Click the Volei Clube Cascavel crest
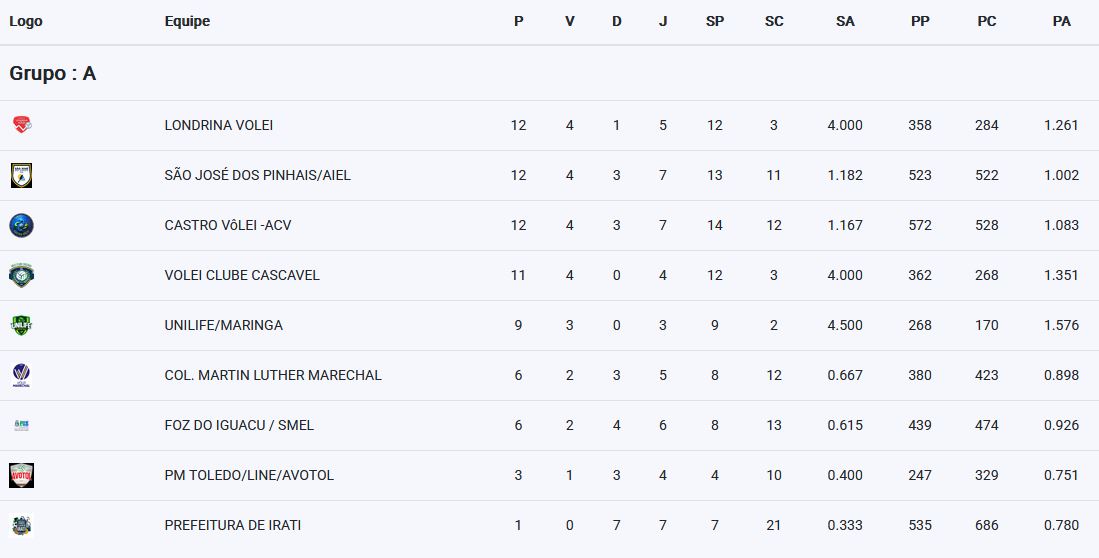The image size is (1099, 558). pos(22,275)
